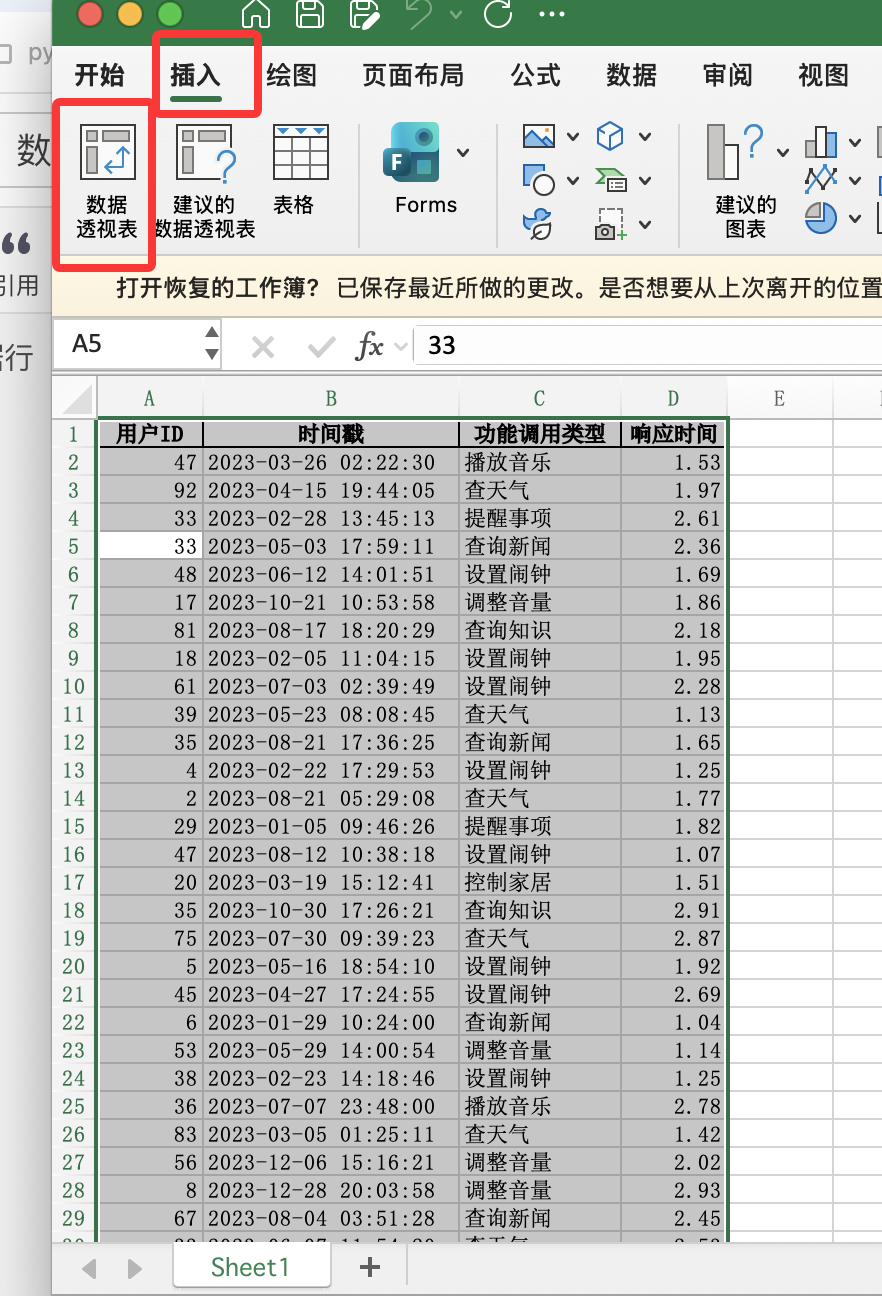Screen dimensions: 882x1296
Task: Click the 3D Models cube icon
Action: pyautogui.click(x=610, y=136)
